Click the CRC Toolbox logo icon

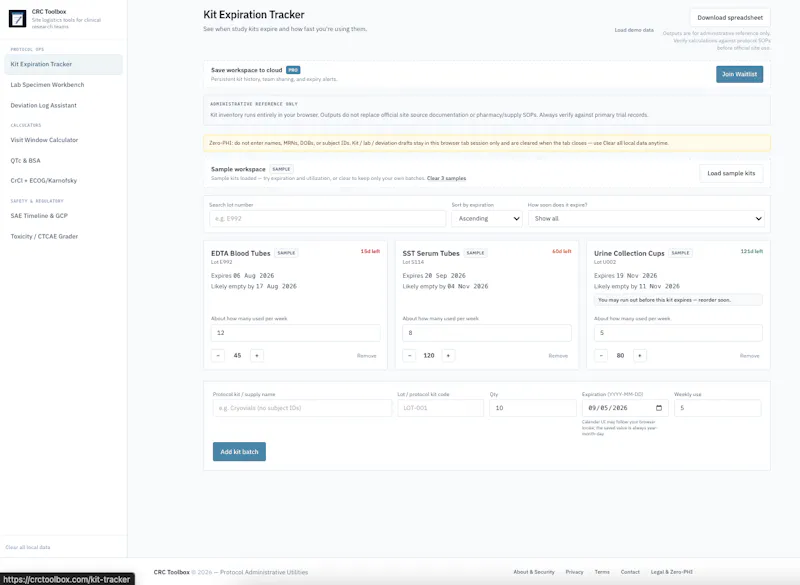(17, 19)
